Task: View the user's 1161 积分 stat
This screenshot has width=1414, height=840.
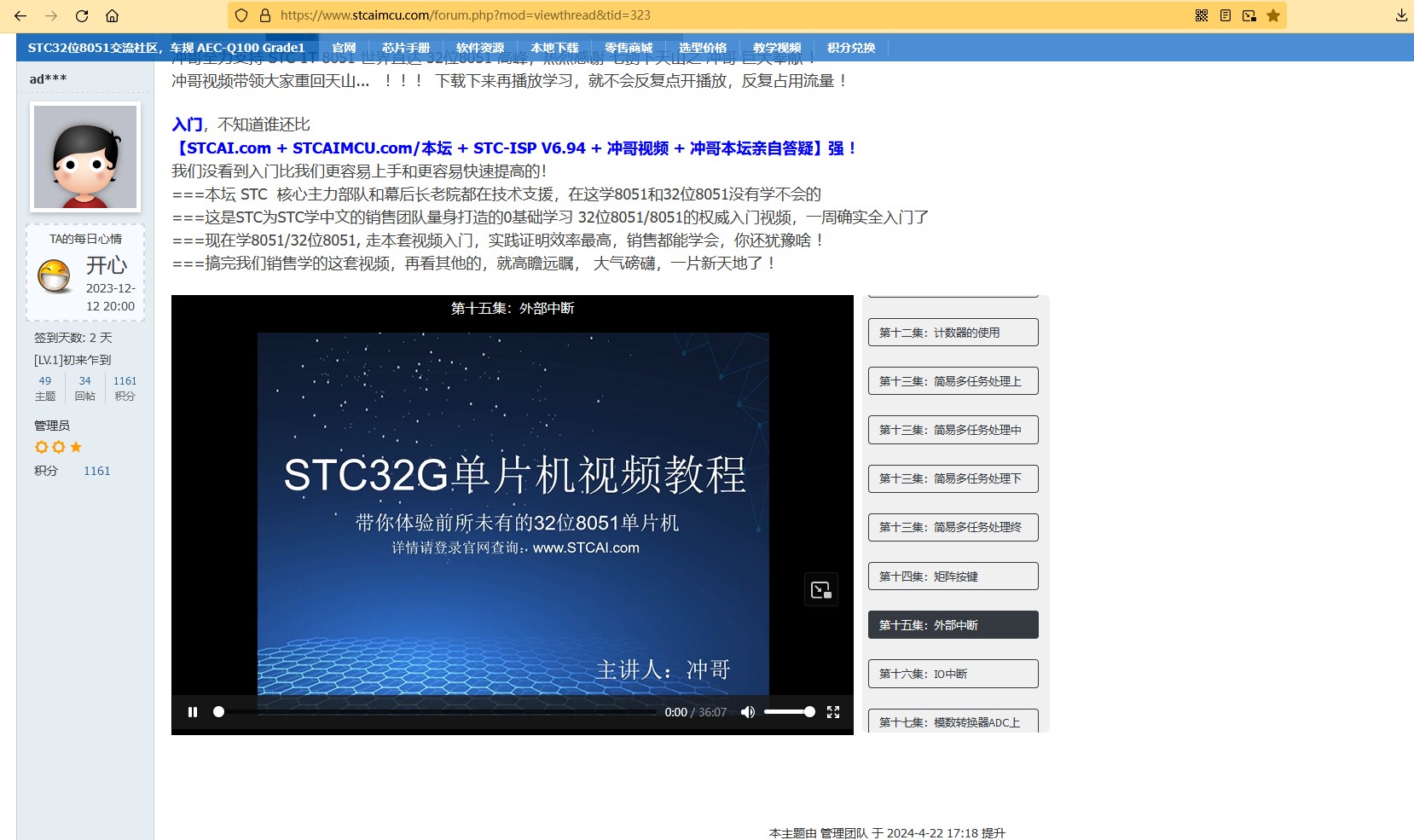Action: [x=125, y=388]
